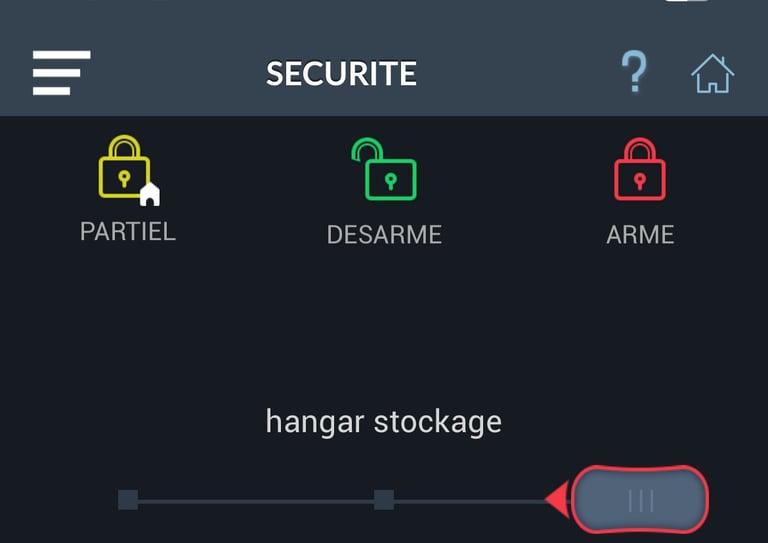Open the hamburger menu
Screen dimensions: 768x543
coord(61,73)
